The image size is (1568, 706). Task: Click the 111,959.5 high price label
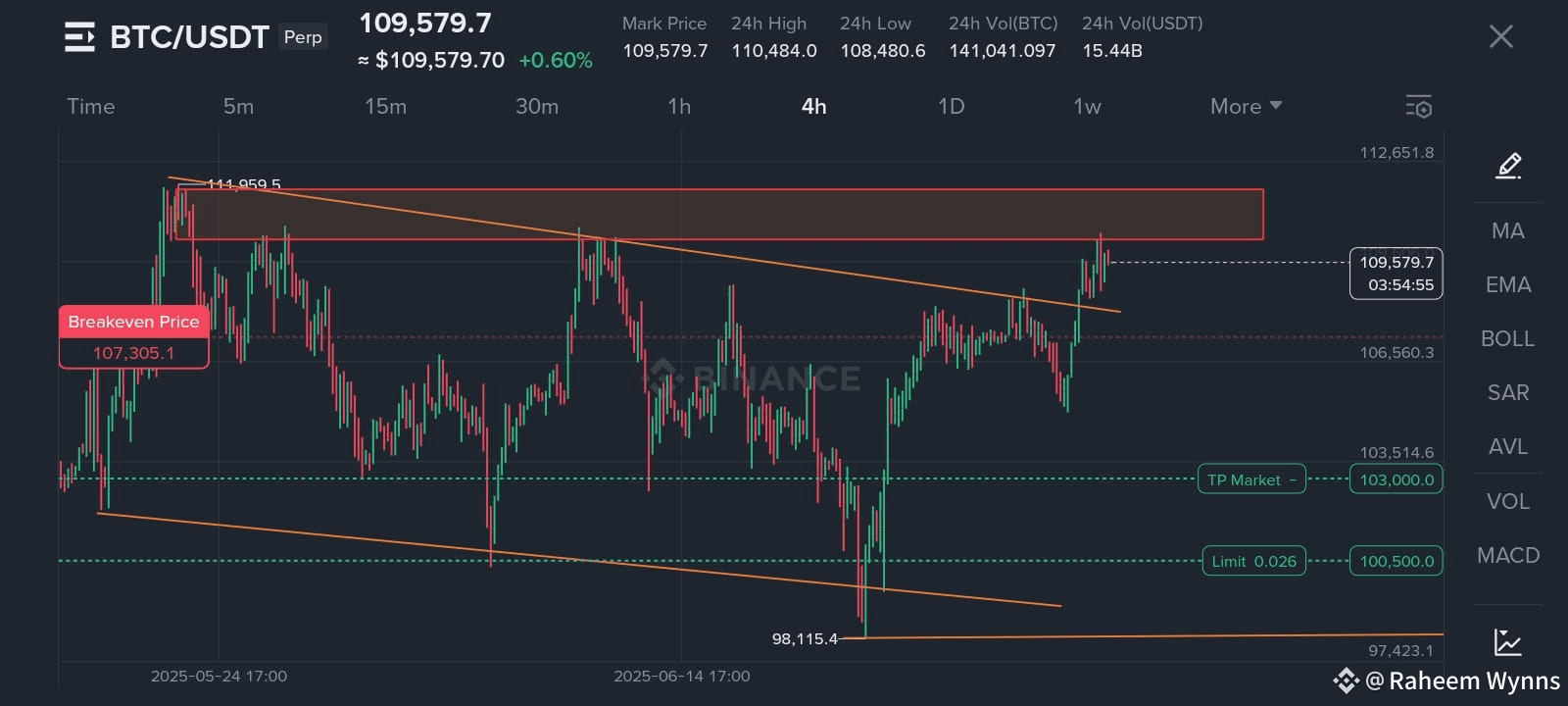coord(244,184)
